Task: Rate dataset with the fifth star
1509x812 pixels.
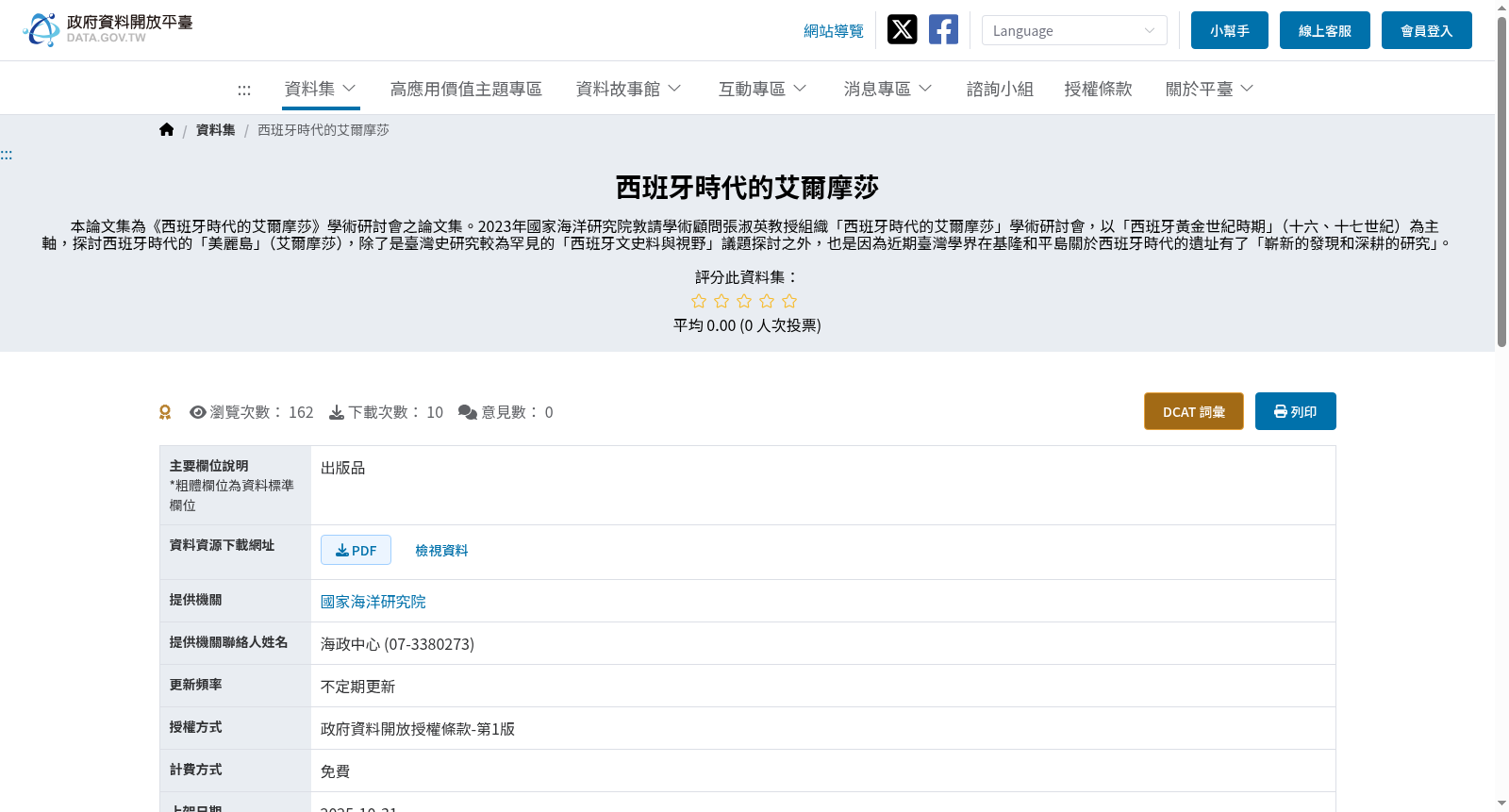Action: (x=789, y=301)
